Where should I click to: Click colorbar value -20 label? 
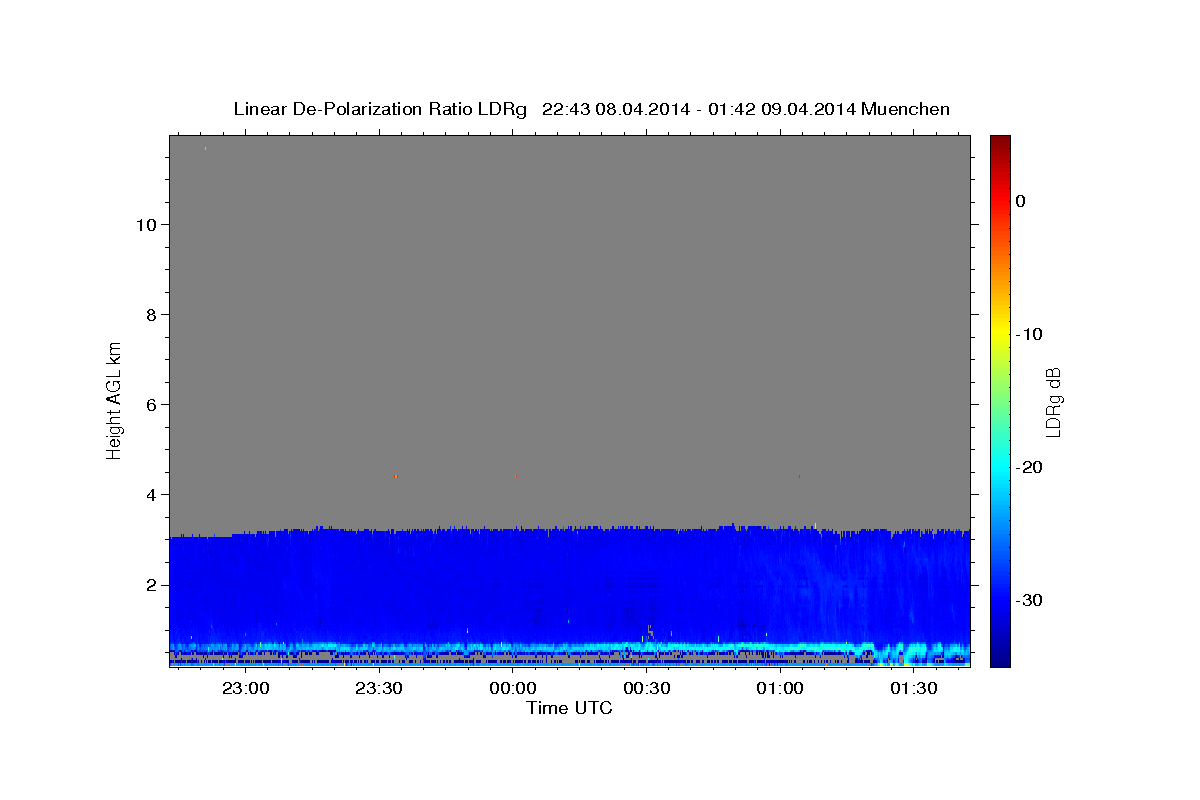(1030, 467)
